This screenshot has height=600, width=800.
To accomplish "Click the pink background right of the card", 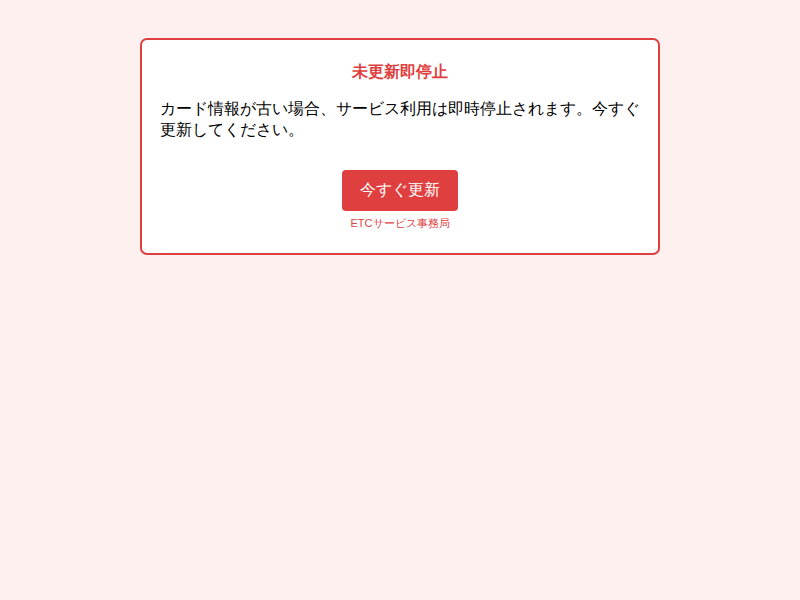I will pyautogui.click(x=730, y=146).
